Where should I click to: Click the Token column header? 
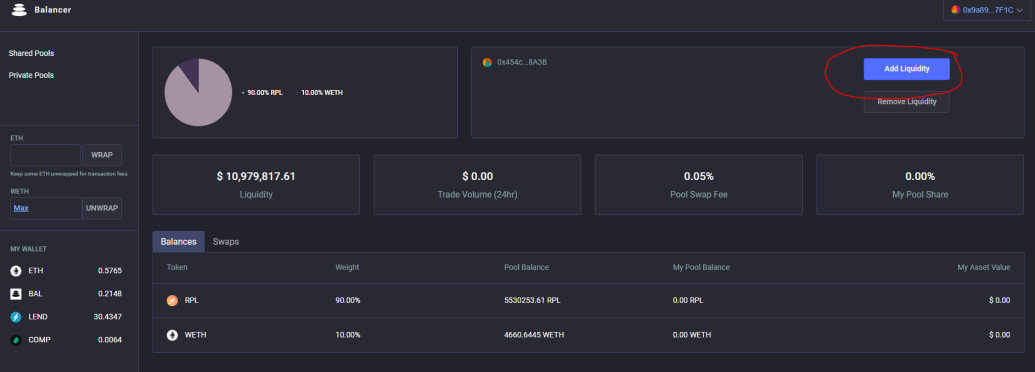tap(177, 267)
